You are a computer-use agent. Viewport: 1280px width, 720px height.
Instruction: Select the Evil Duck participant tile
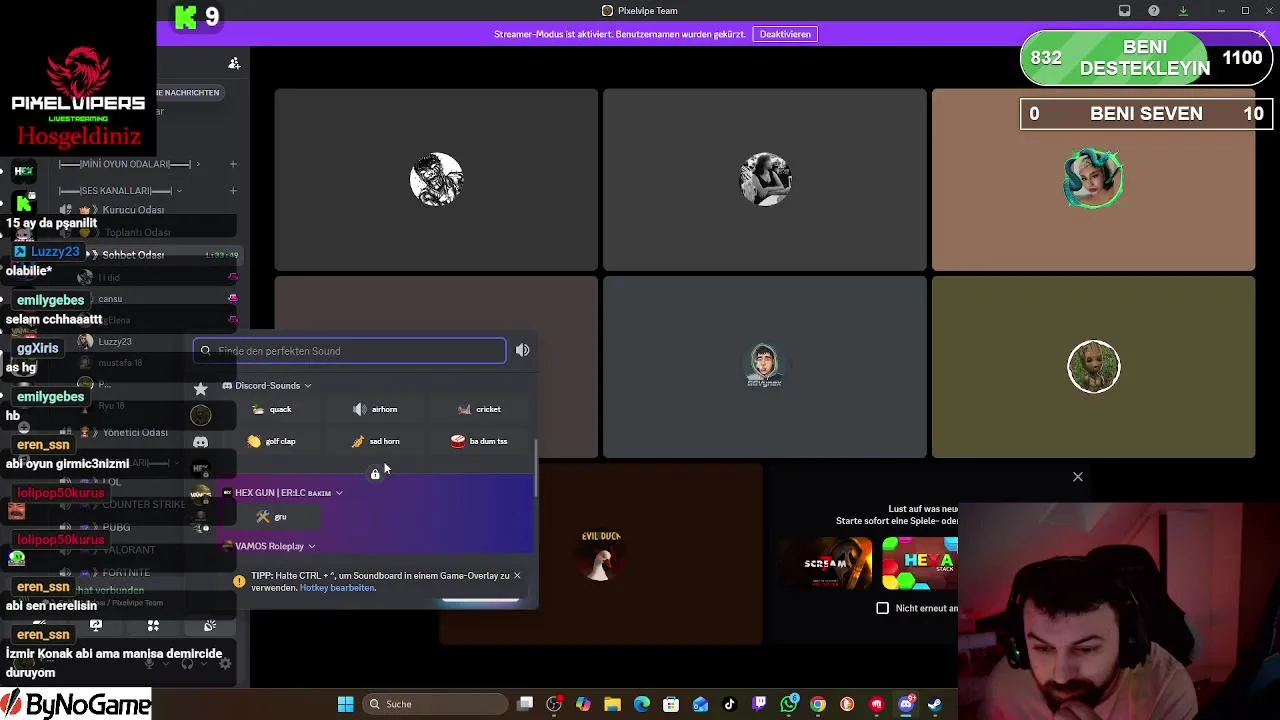[x=601, y=554]
